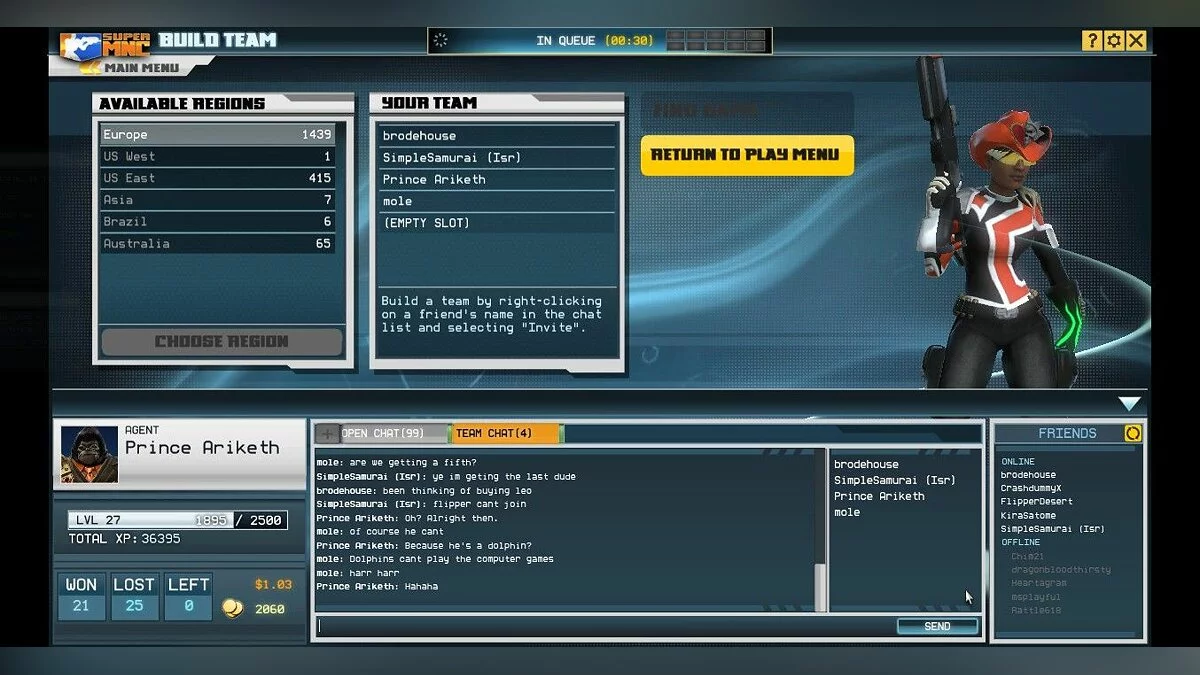Send the chat message

[x=937, y=626]
